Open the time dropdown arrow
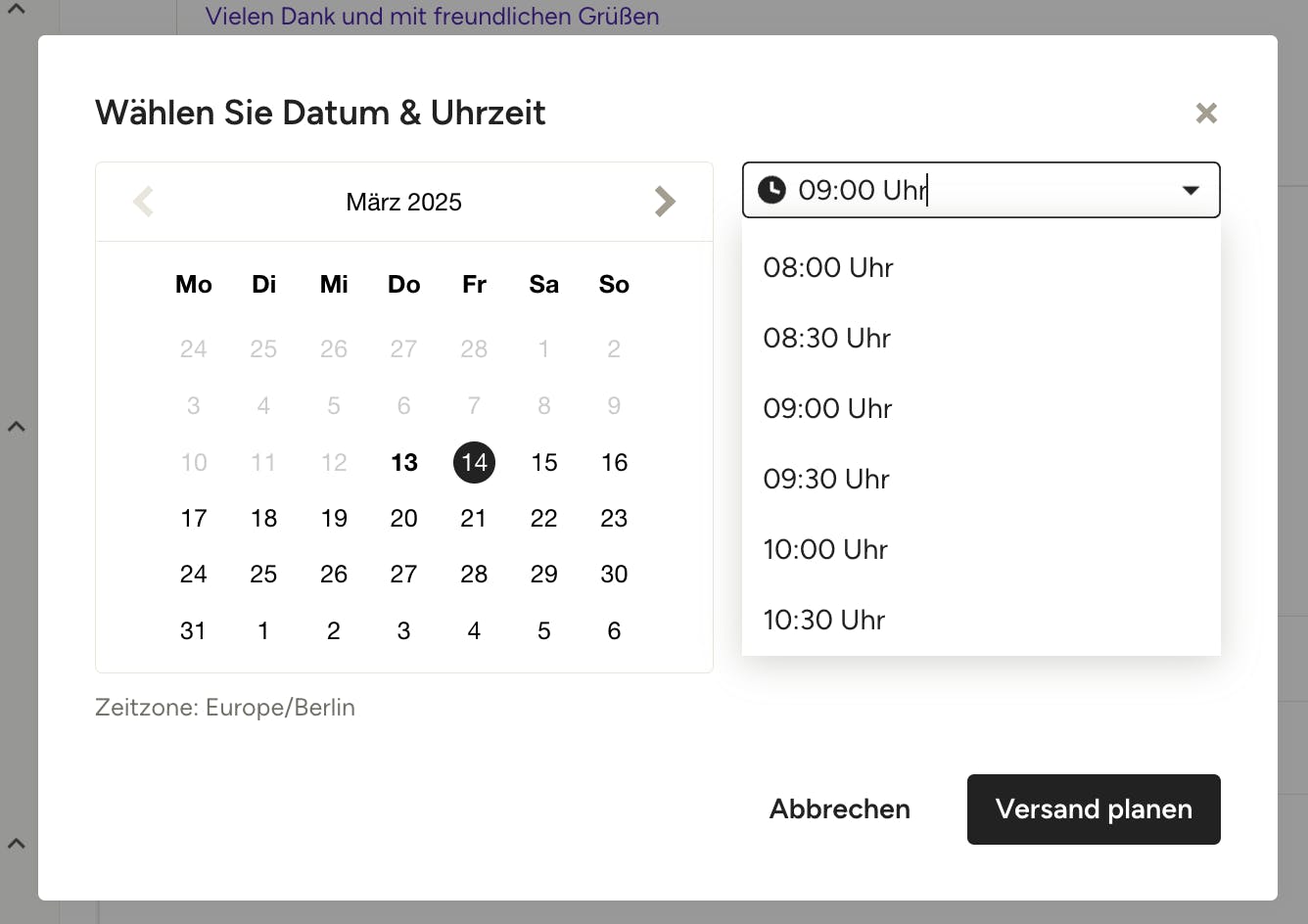The image size is (1308, 924). pyautogui.click(x=1191, y=190)
